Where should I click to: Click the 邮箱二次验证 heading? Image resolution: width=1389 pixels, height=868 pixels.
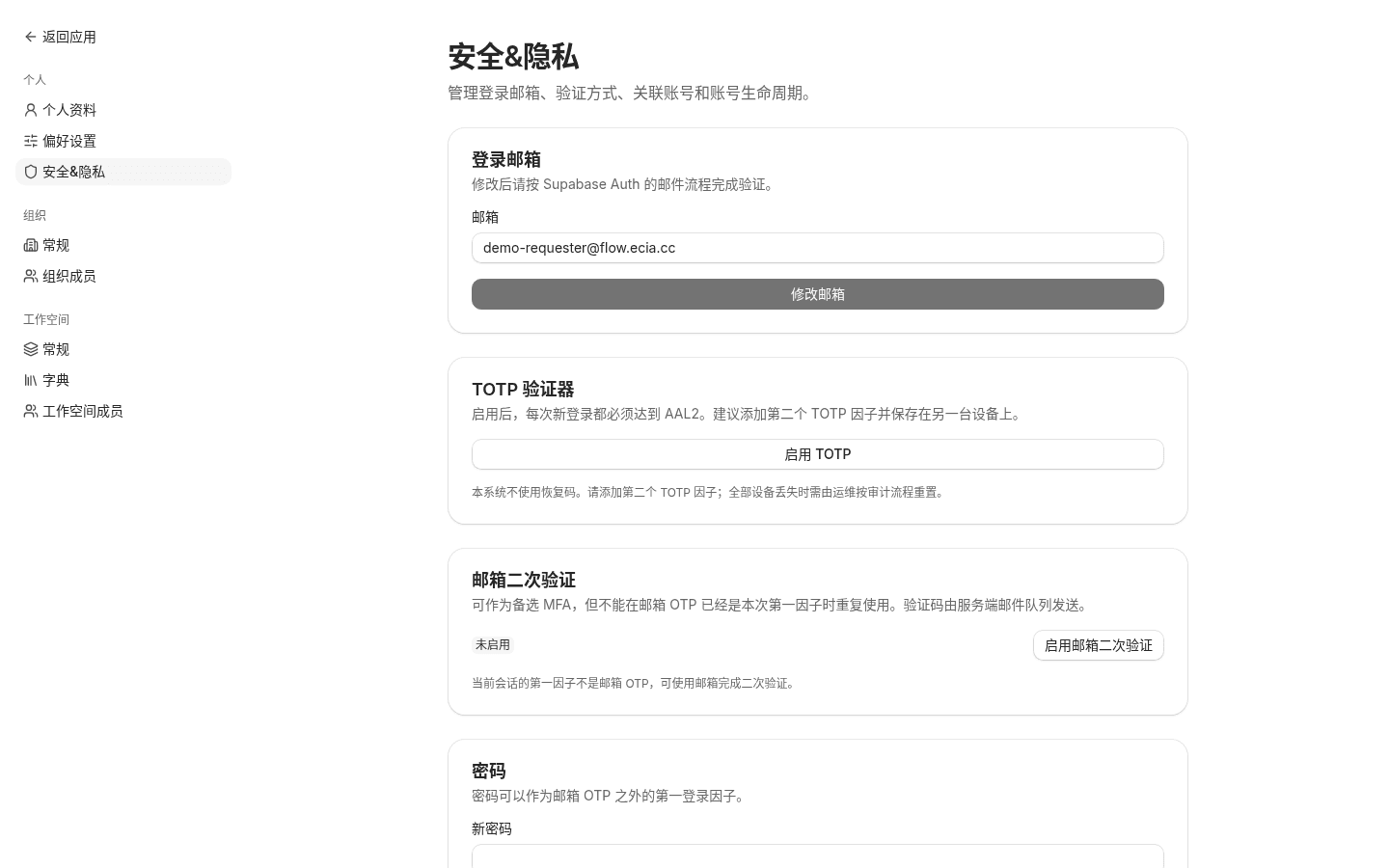(x=524, y=580)
